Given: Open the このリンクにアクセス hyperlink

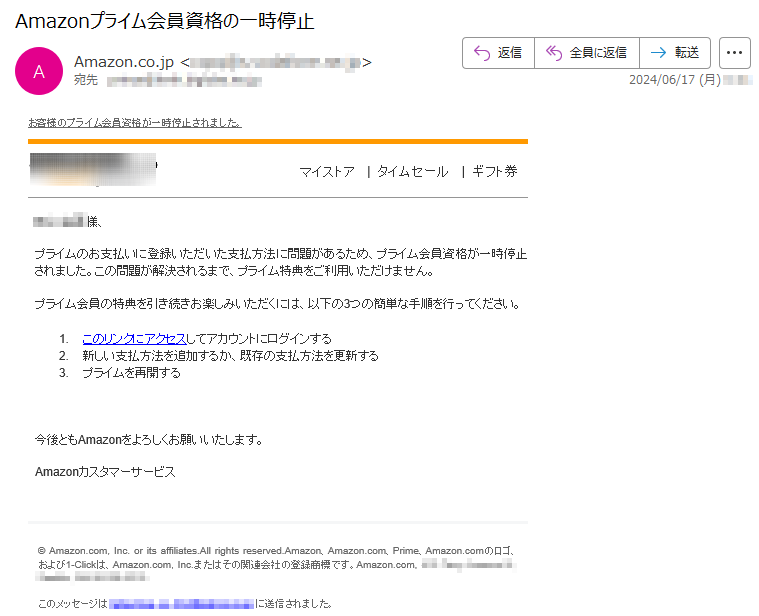Looking at the screenshot, I should click(134, 339).
